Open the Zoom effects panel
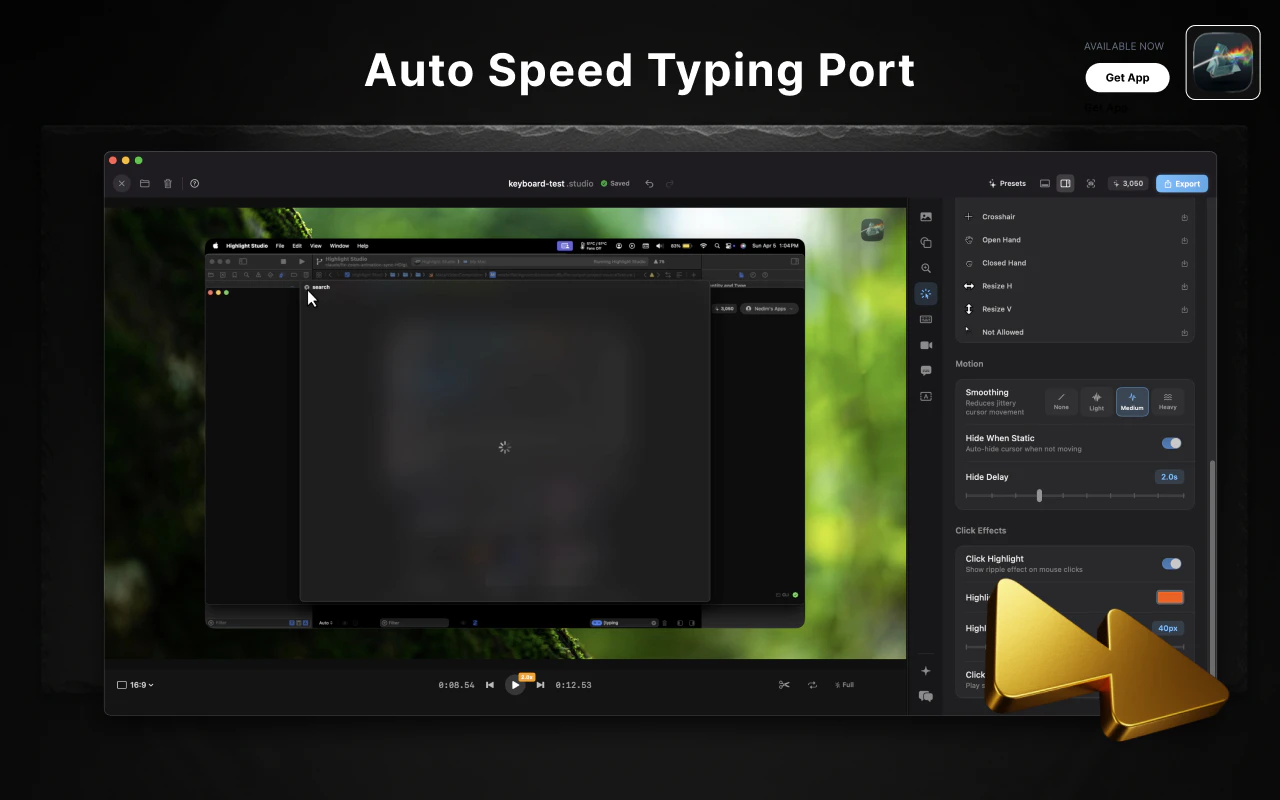1280x800 pixels. (x=925, y=267)
